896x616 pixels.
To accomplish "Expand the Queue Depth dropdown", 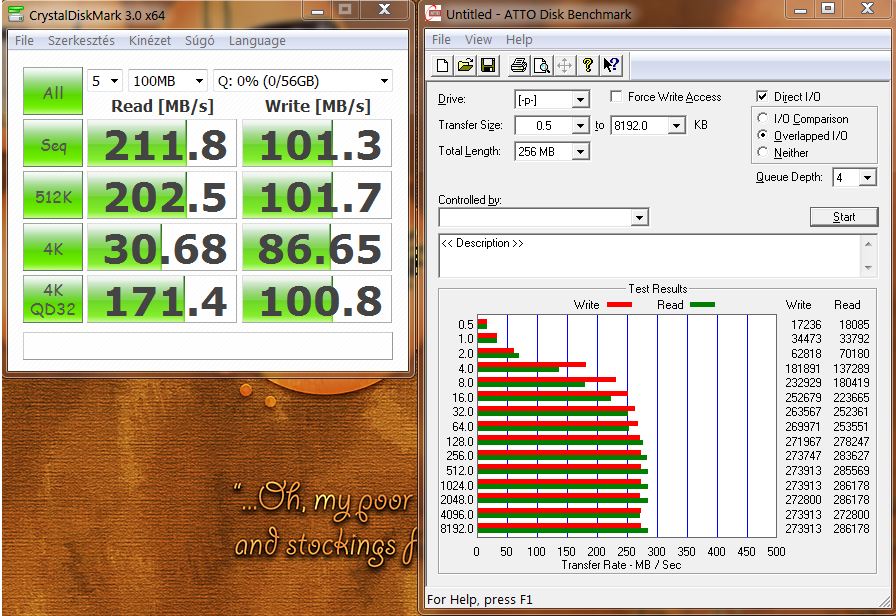I will pyautogui.click(x=867, y=178).
